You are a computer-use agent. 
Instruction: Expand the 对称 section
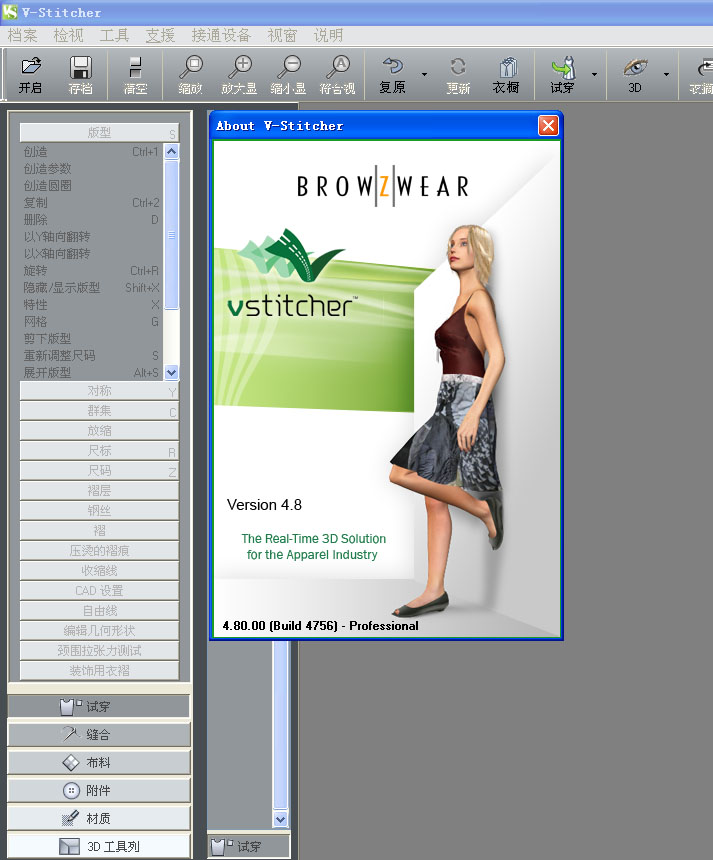tap(99, 391)
